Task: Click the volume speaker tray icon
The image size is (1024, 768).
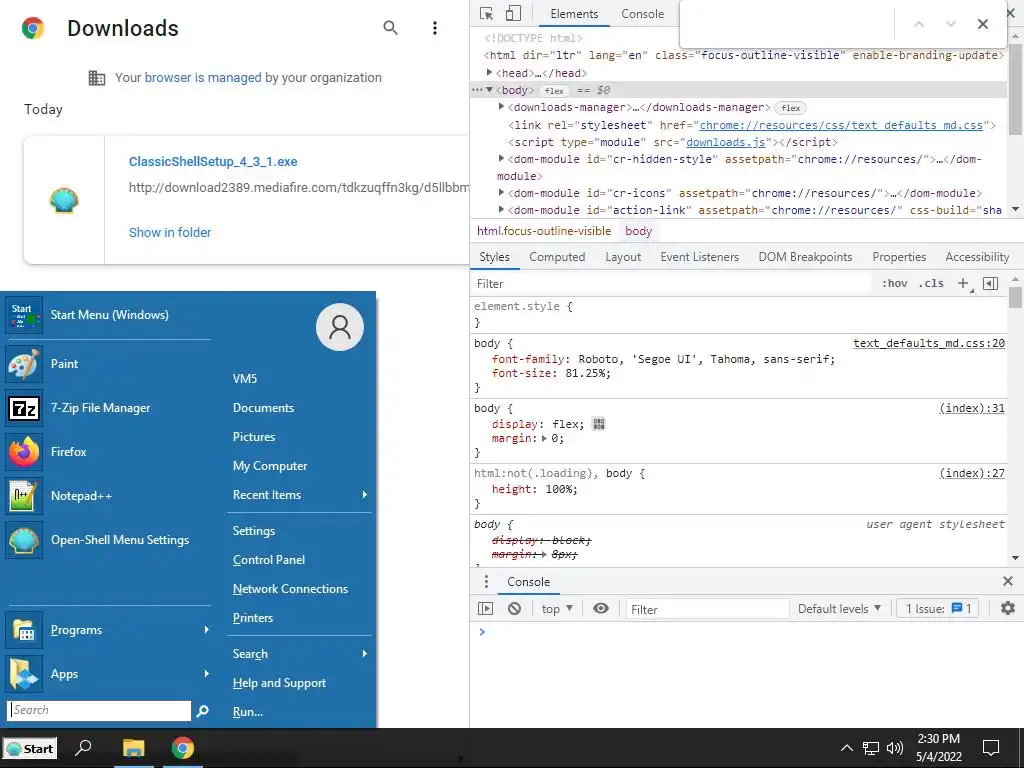Action: pyautogui.click(x=895, y=748)
